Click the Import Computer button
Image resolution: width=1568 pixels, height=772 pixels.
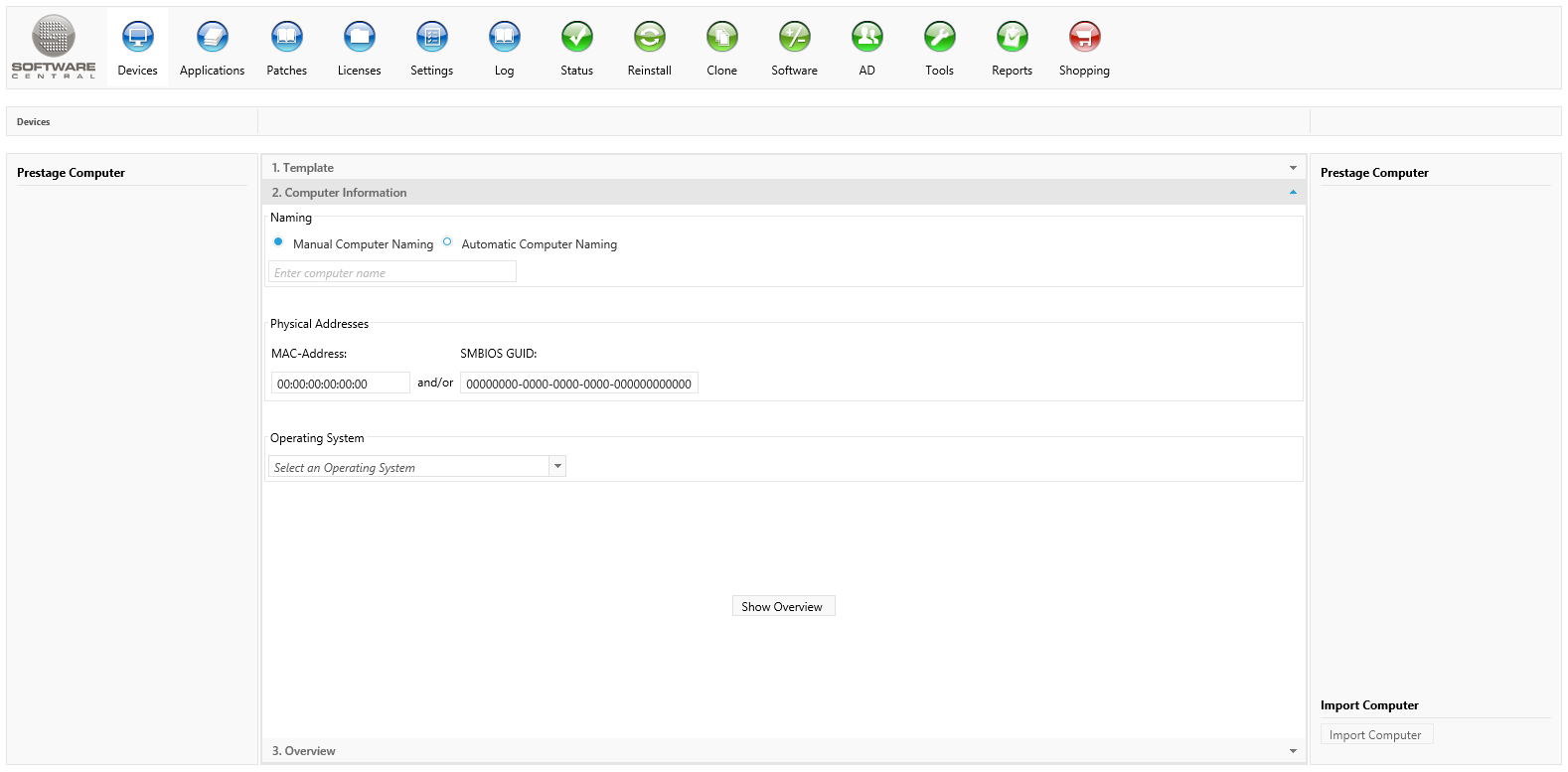pos(1375,735)
